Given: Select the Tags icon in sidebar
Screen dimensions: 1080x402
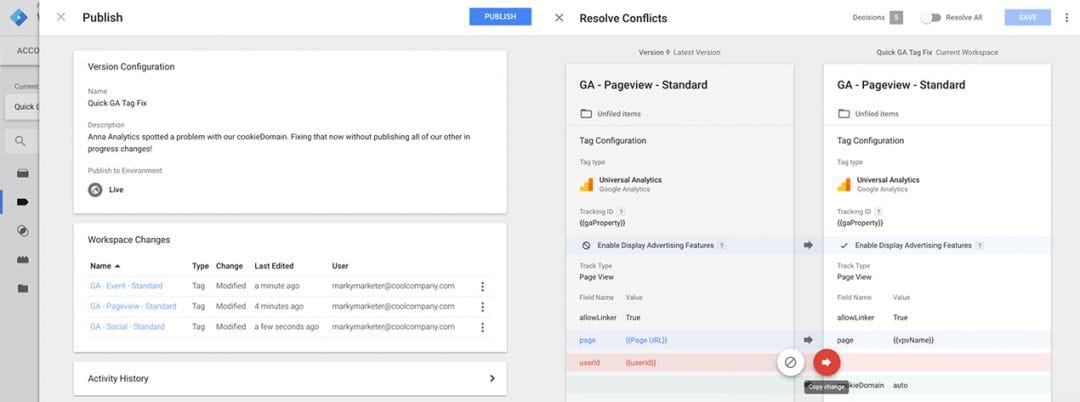Looking at the screenshot, I should click(x=23, y=202).
